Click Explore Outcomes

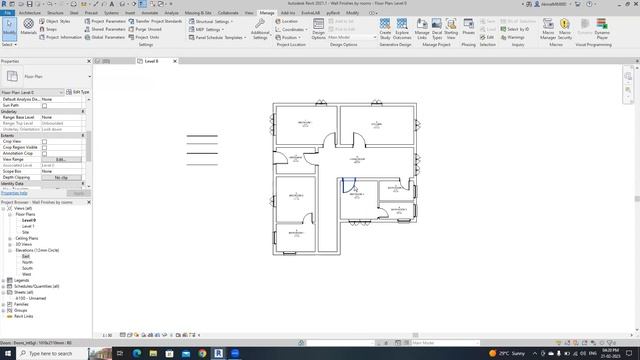[402, 29]
